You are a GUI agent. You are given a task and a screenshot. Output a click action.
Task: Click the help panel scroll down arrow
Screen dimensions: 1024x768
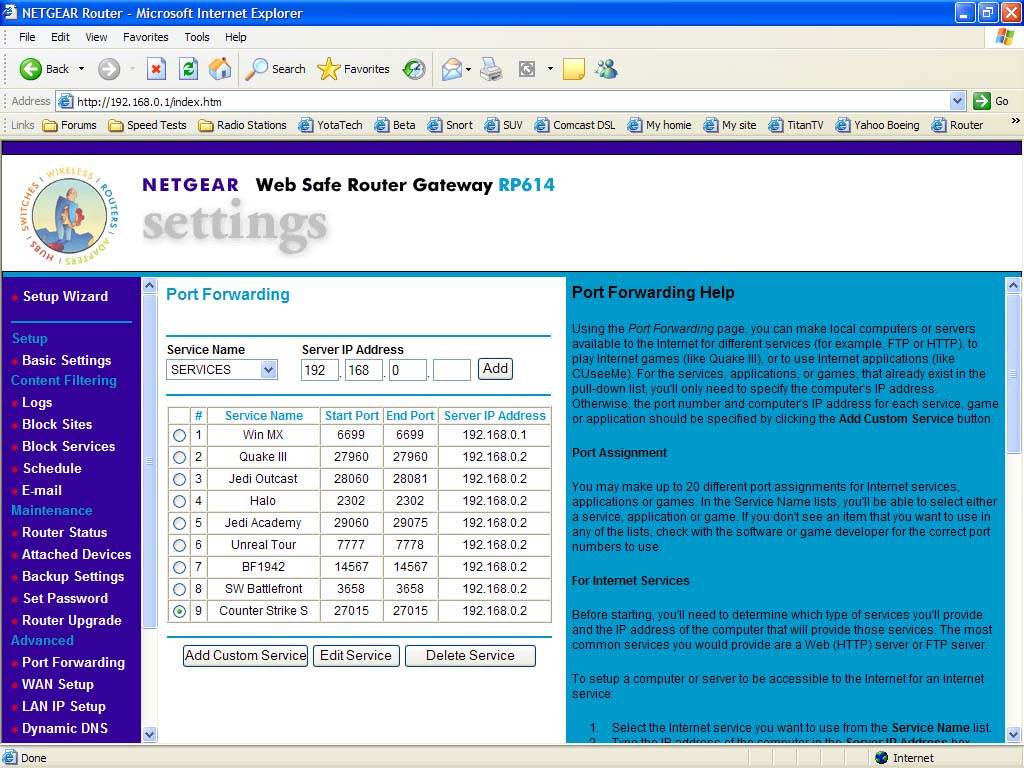click(x=1013, y=735)
